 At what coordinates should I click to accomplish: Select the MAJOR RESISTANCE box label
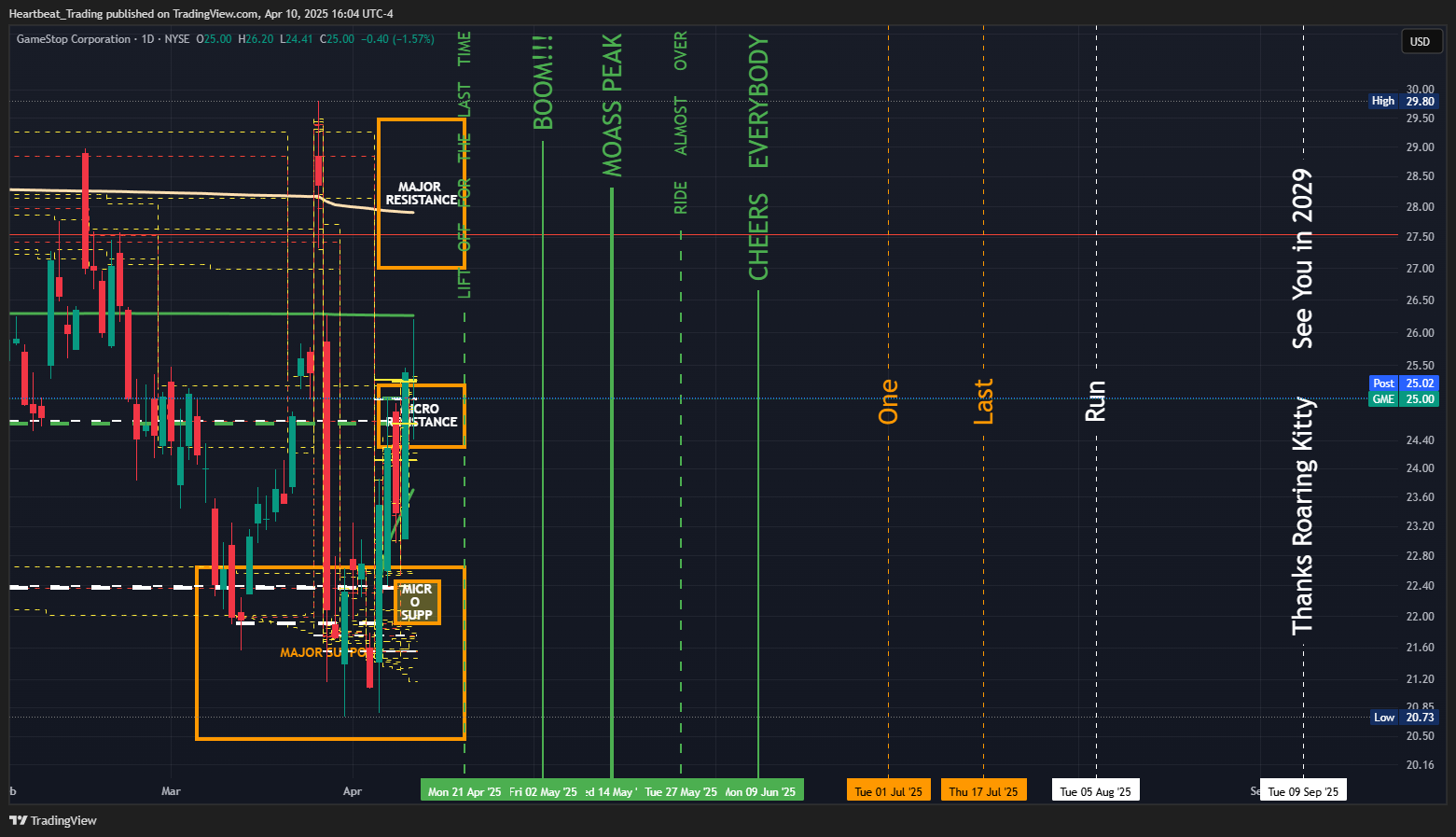coord(422,193)
